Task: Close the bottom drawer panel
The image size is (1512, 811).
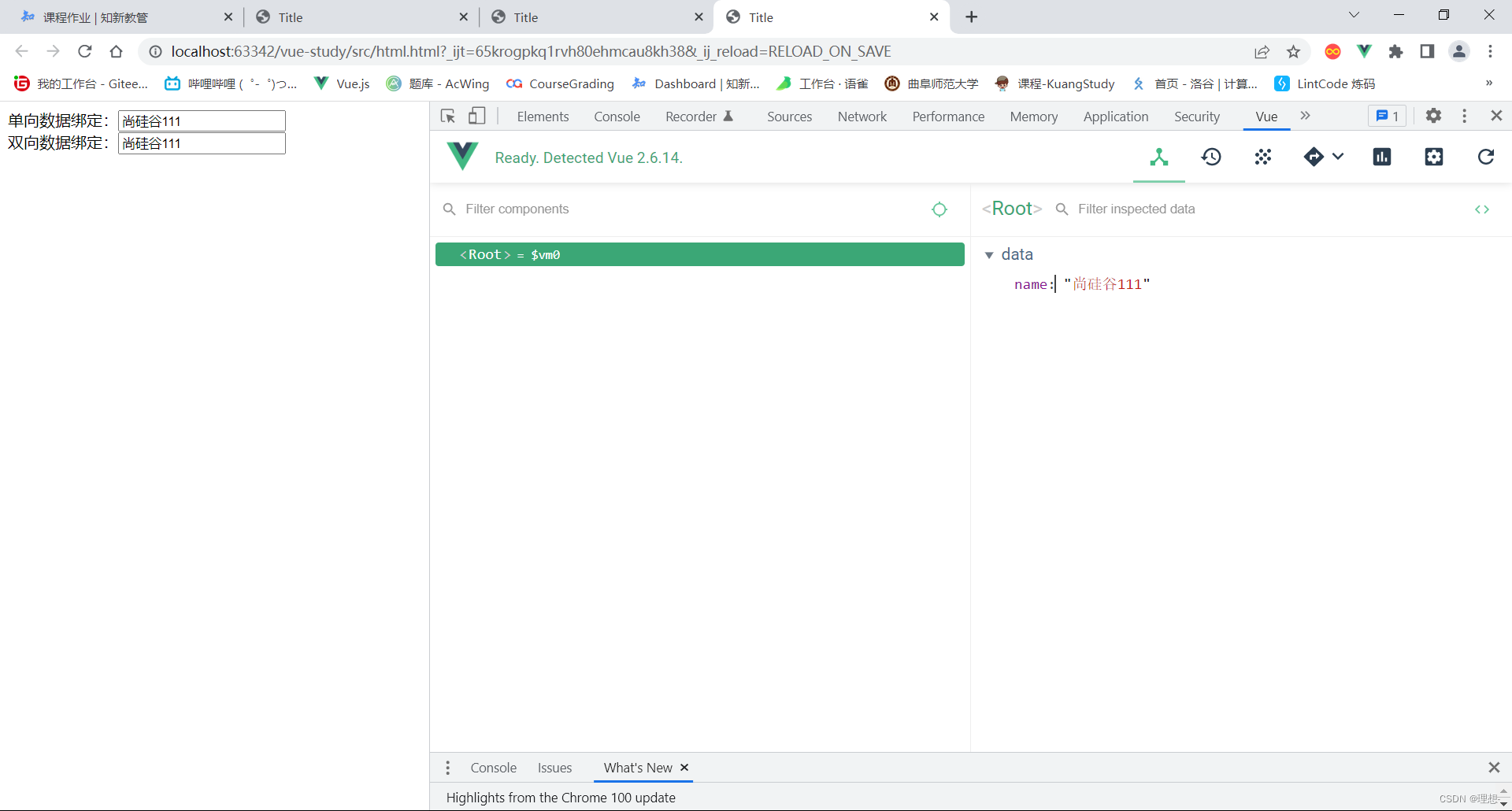Action: click(x=1494, y=767)
